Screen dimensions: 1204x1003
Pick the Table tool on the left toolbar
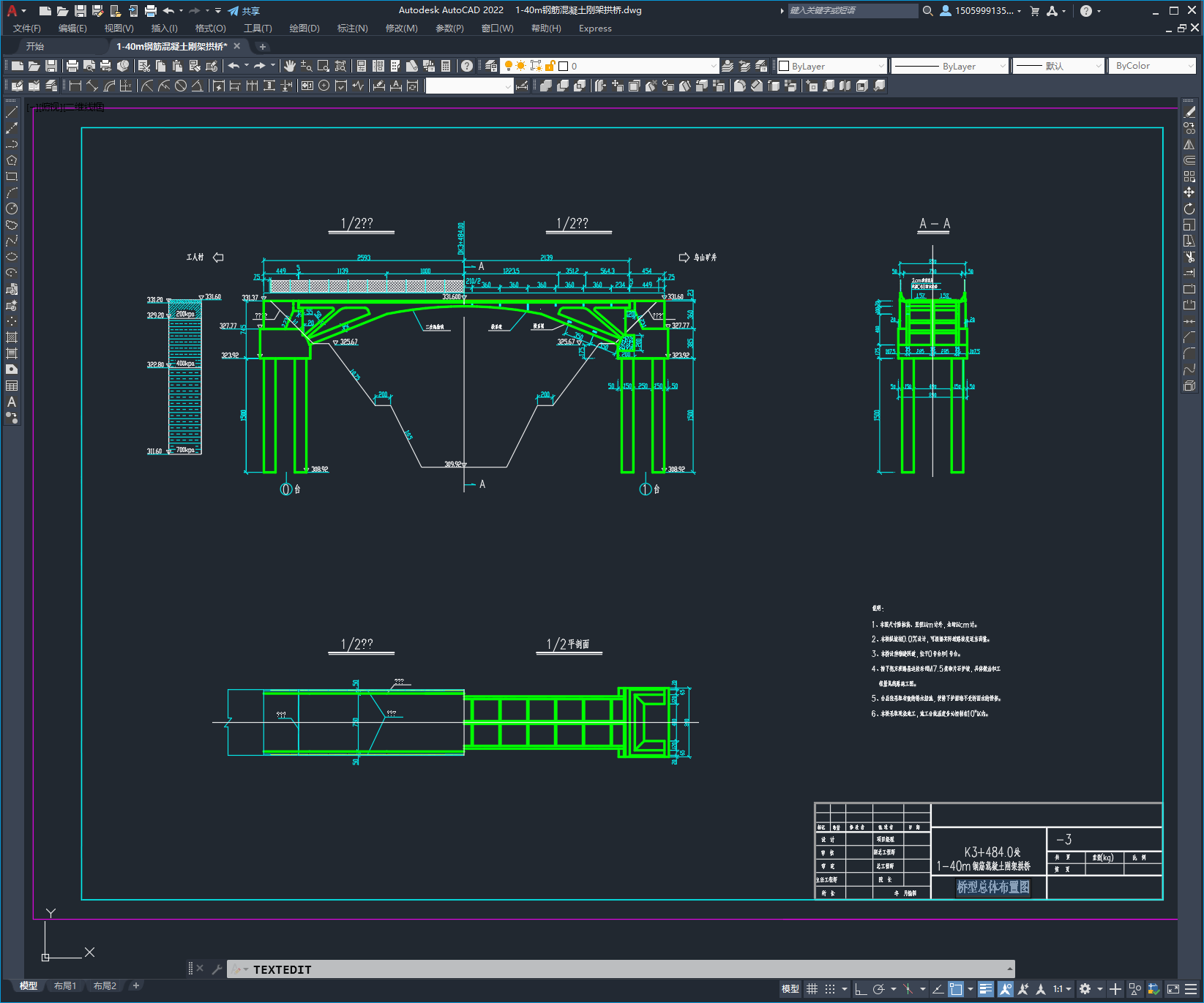coord(12,386)
